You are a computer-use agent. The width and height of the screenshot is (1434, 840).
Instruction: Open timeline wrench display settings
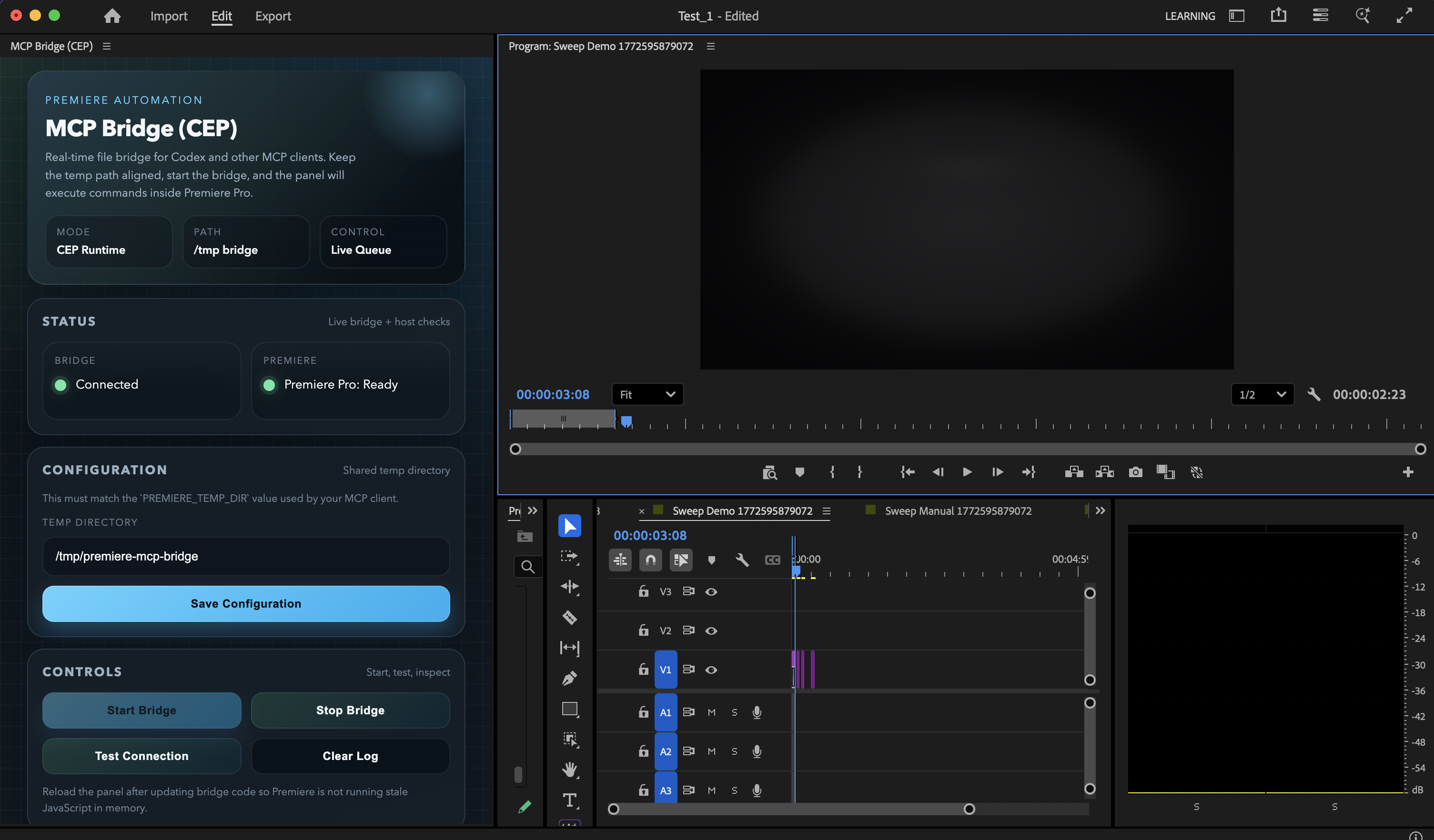point(741,560)
